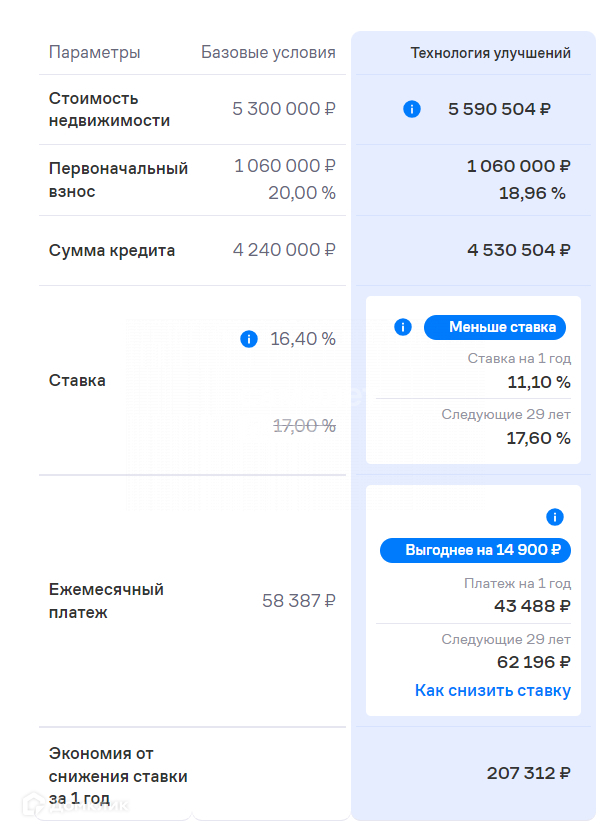
Task: Click info icon next to 5 590 504 ₽
Action: [411, 109]
